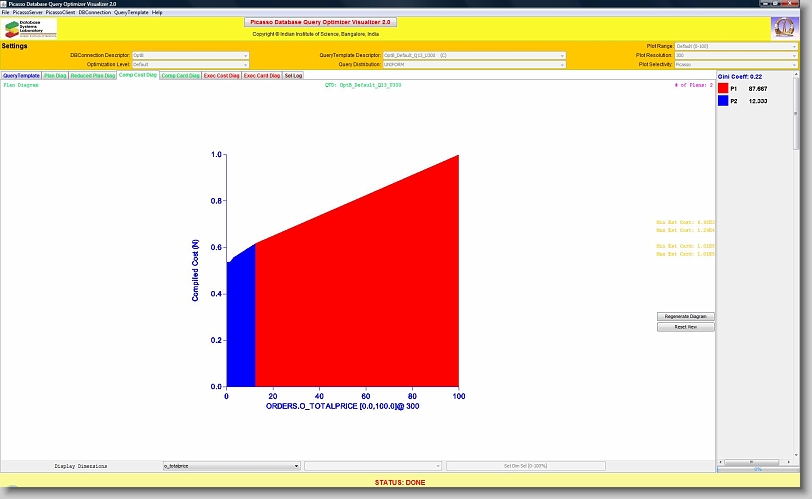Select the o_totalprice display dimension dropdown
Image resolution: width=812 pixels, height=499 pixels.
pos(231,466)
